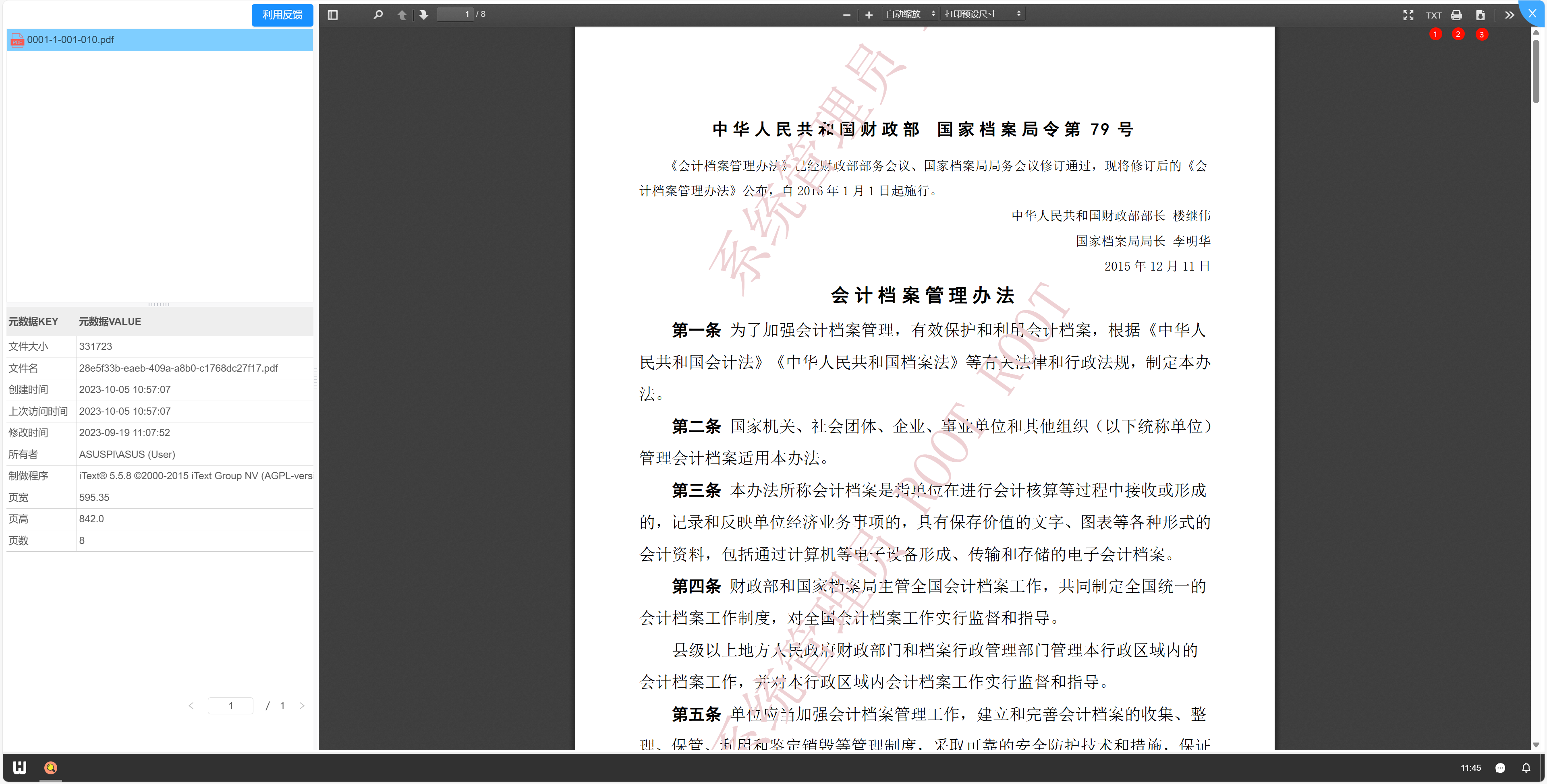Open the 自动缩放 zoom dropdown

[x=909, y=14]
